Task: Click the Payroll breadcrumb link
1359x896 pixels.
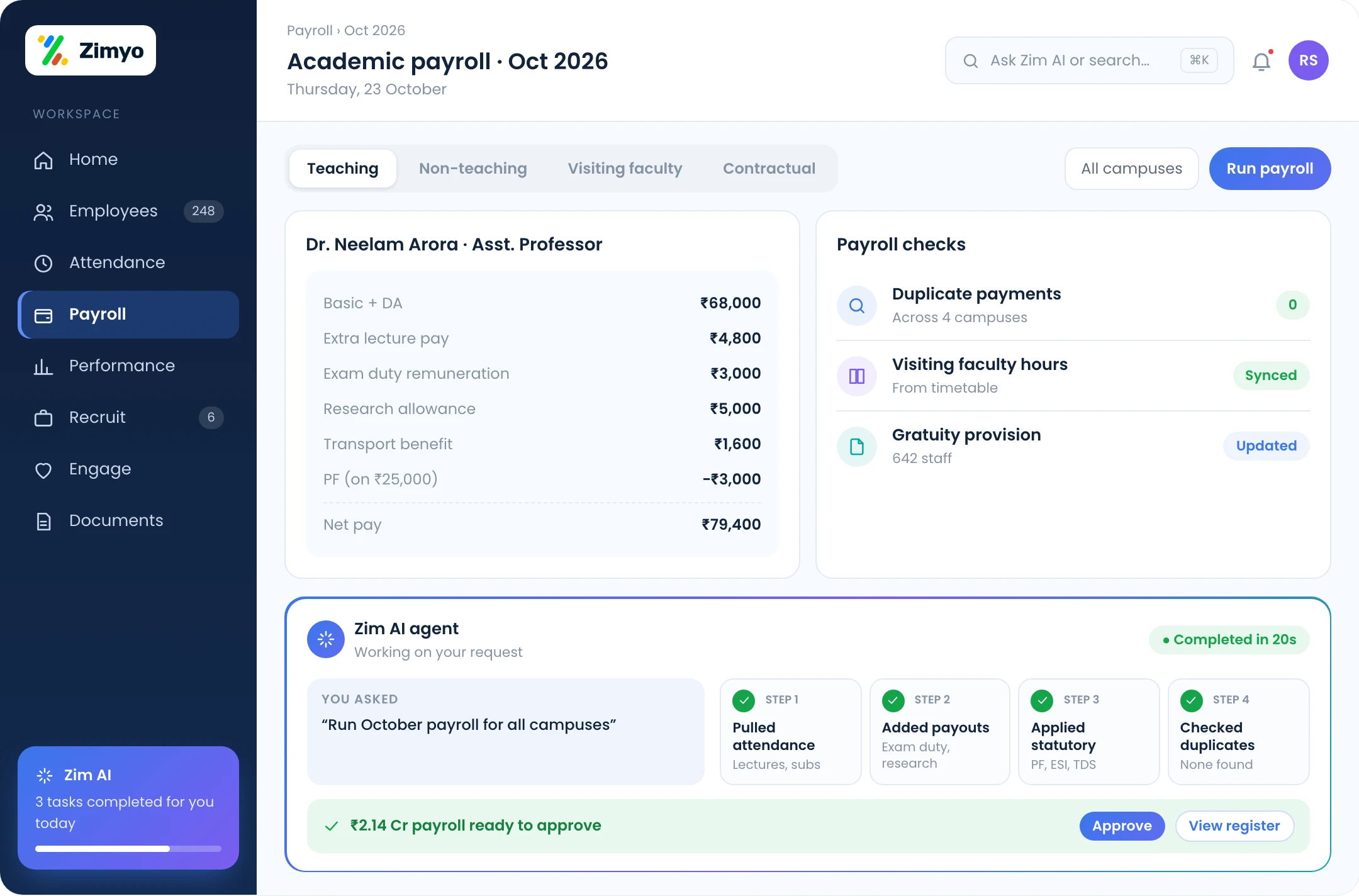Action: (x=310, y=30)
